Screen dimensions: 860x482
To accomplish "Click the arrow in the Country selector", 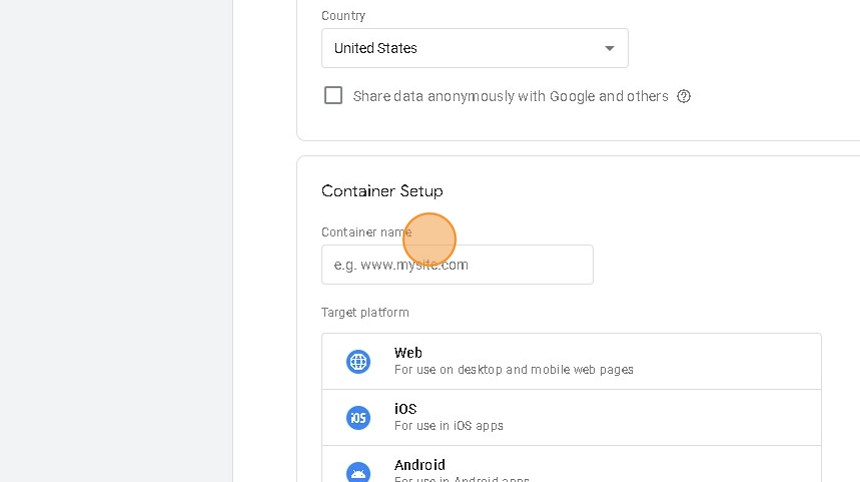I will (609, 48).
